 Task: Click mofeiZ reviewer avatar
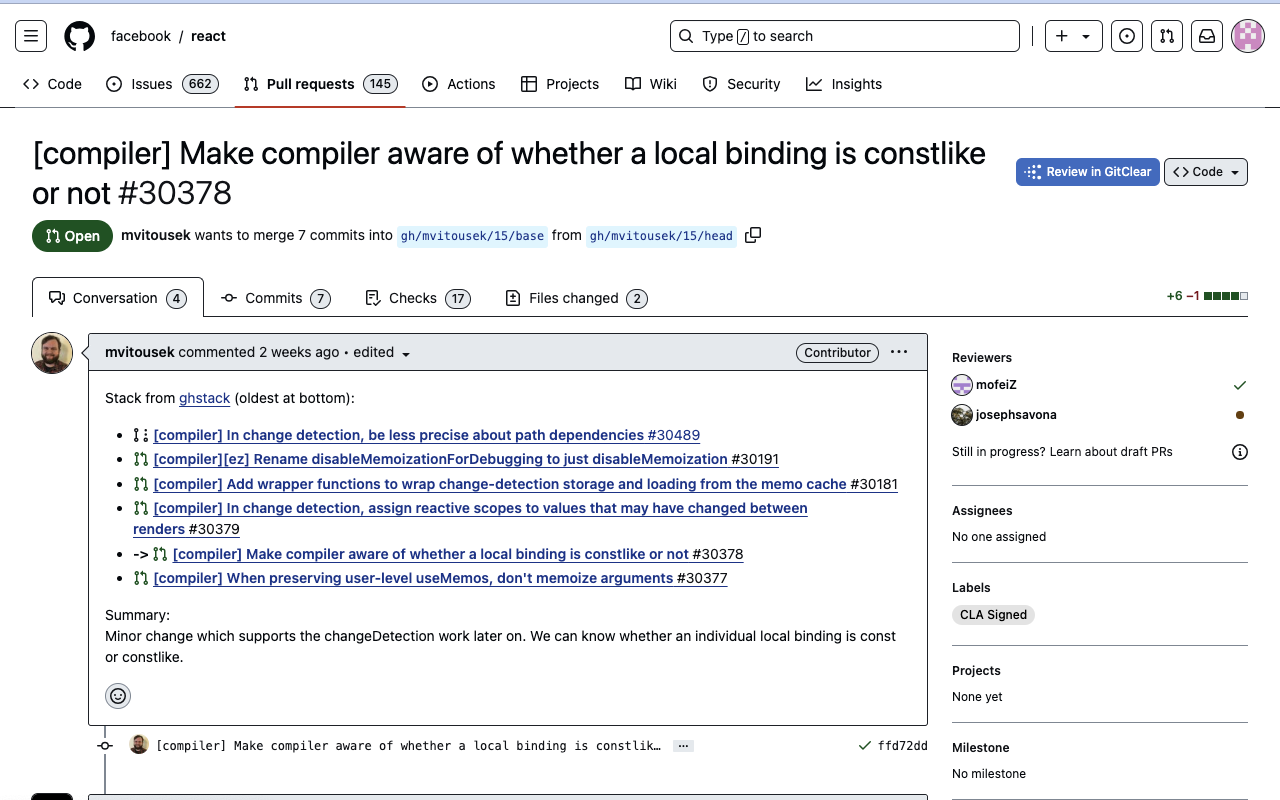click(962, 385)
